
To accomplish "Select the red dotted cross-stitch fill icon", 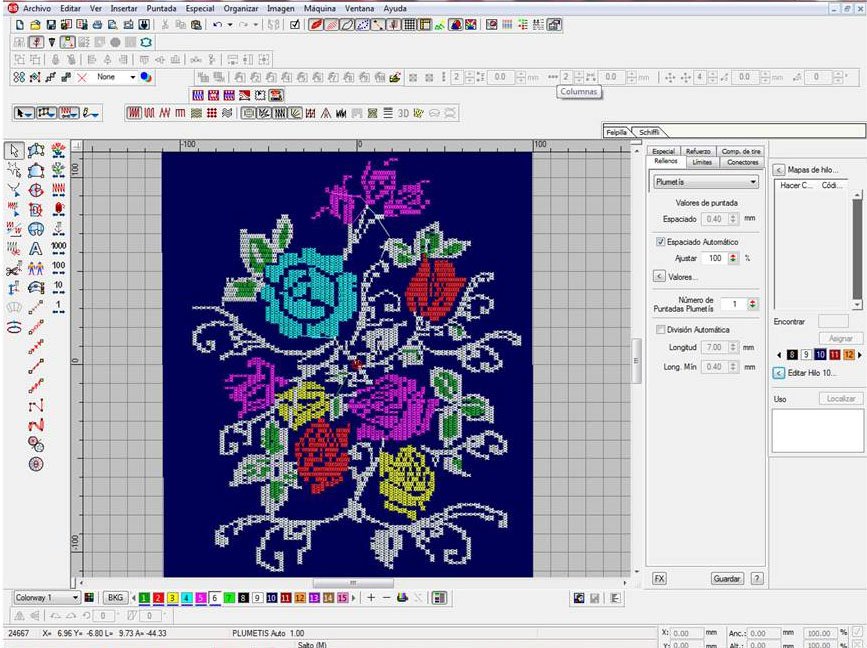I will 212,113.
